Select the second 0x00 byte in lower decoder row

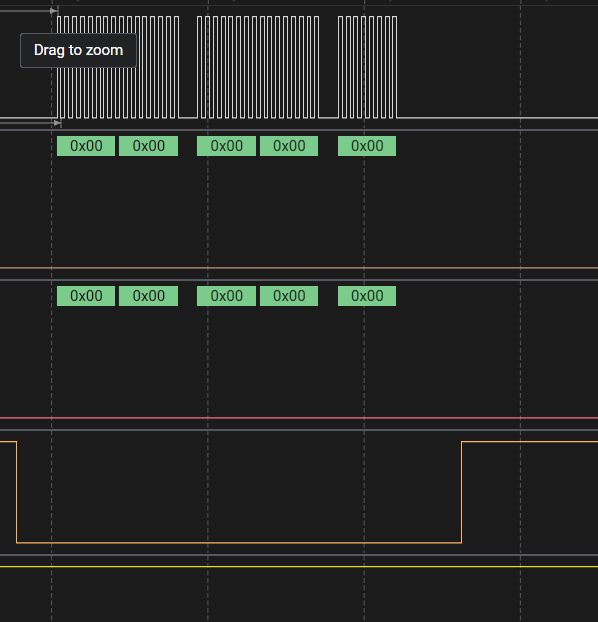tap(148, 296)
